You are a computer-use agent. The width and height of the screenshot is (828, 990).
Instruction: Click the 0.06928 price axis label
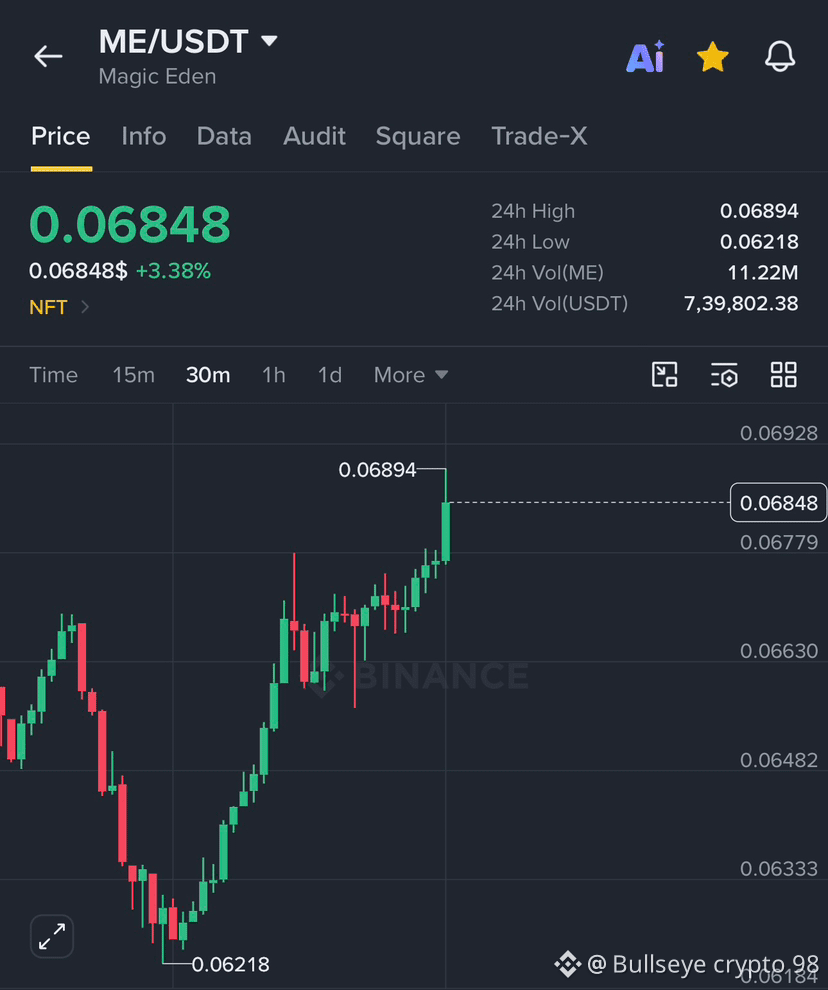point(779,433)
